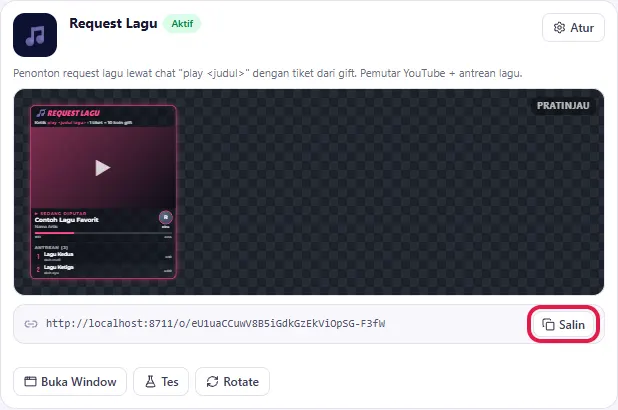Click Contoh Lagu Favorit song title
The width and height of the screenshot is (618, 410).
[67, 220]
